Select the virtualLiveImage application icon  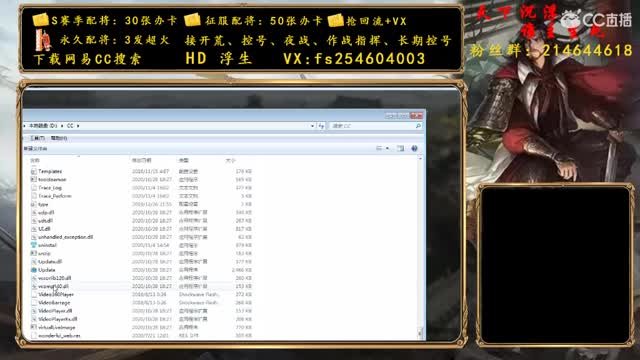point(34,327)
